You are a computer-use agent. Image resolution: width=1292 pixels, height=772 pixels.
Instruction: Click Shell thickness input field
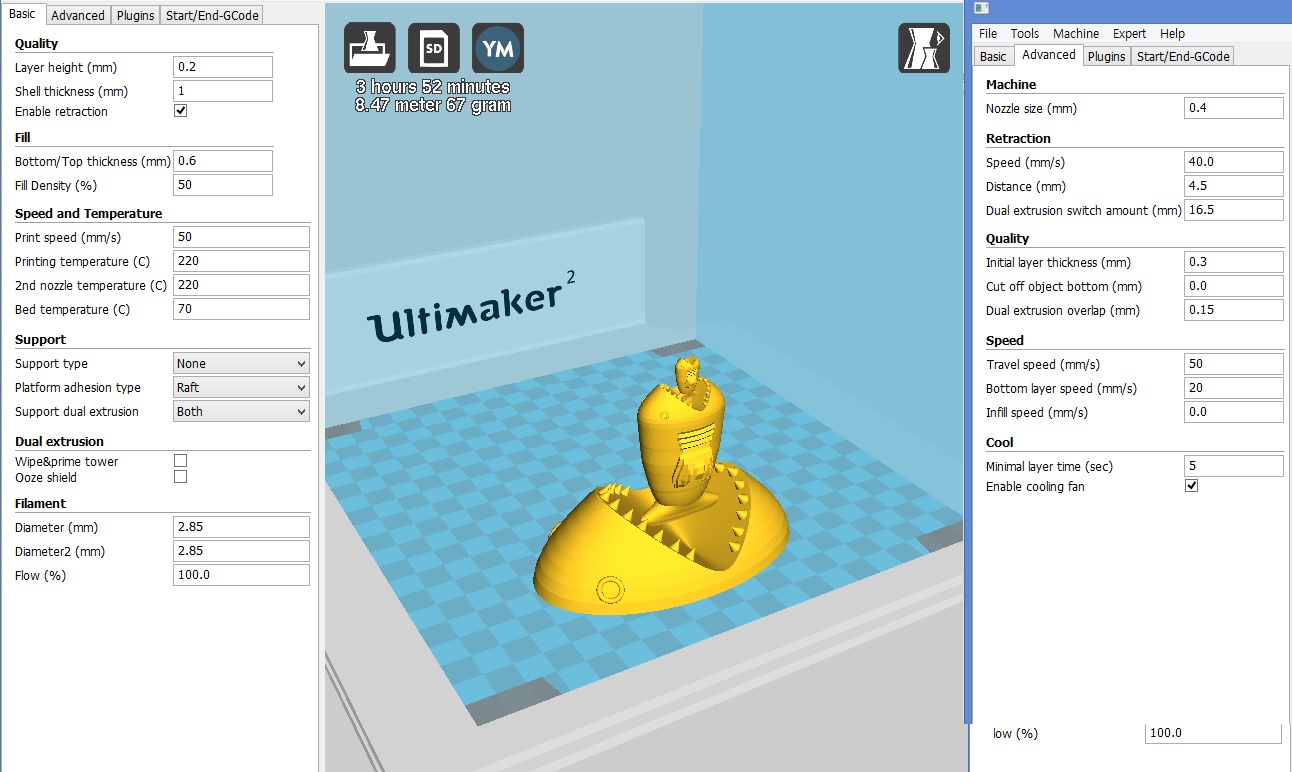pyautogui.click(x=222, y=91)
